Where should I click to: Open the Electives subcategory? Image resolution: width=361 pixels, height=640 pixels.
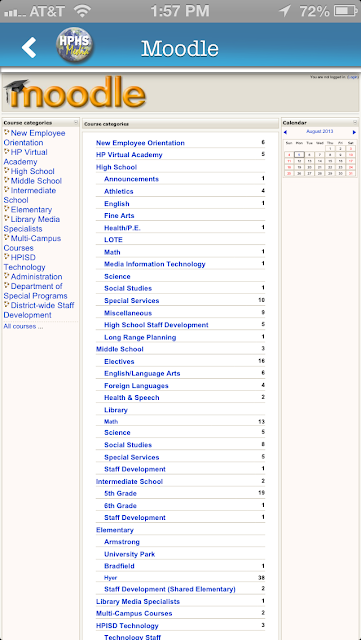119,361
